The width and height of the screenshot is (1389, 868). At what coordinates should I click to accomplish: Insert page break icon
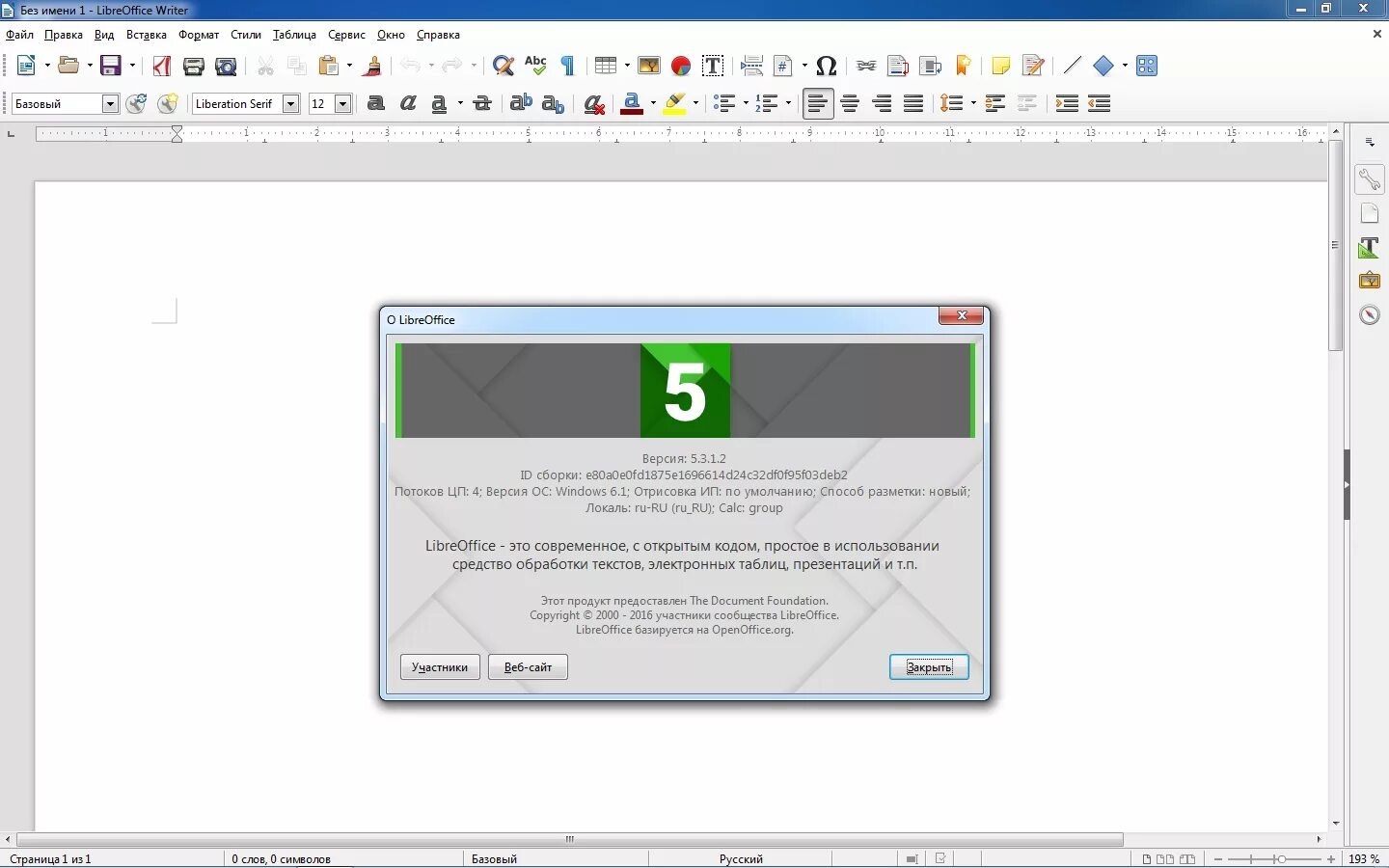(752, 66)
